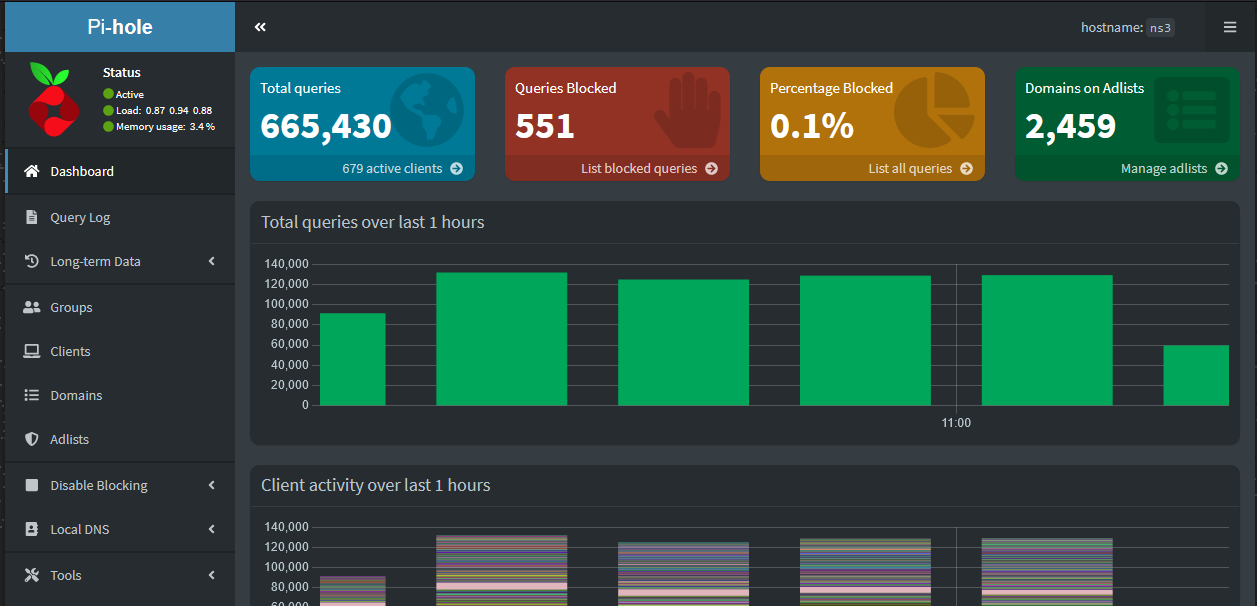
Task: Click the Domains on Adlists 2,459 value
Action: [x=1070, y=127]
